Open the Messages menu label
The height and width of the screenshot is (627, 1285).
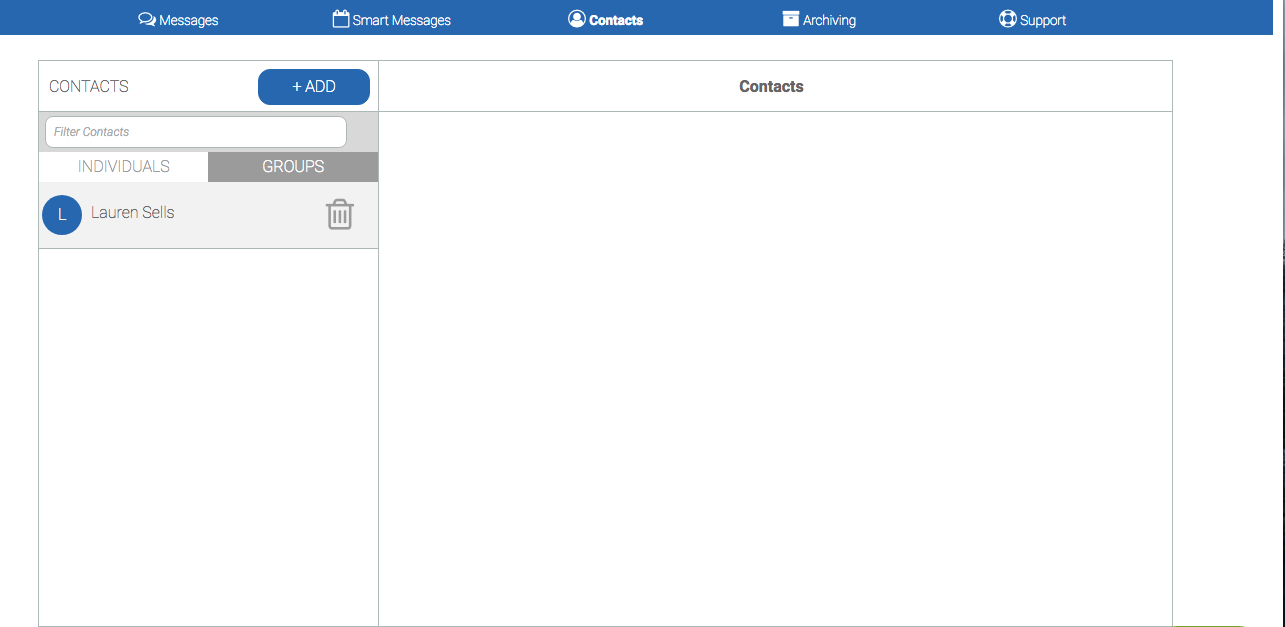pos(189,20)
